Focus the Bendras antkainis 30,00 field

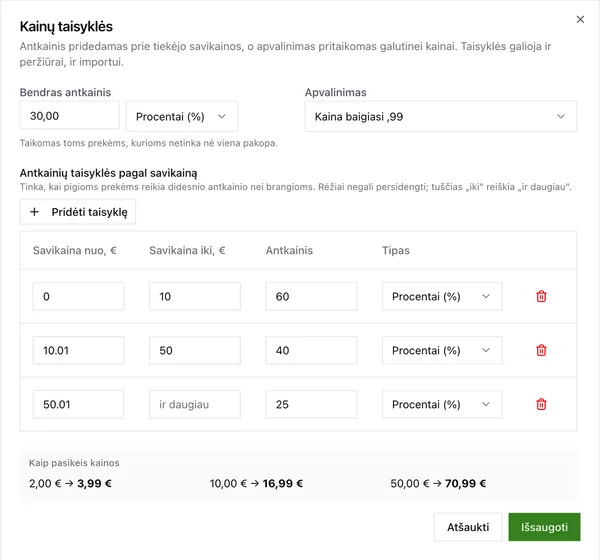coord(70,116)
